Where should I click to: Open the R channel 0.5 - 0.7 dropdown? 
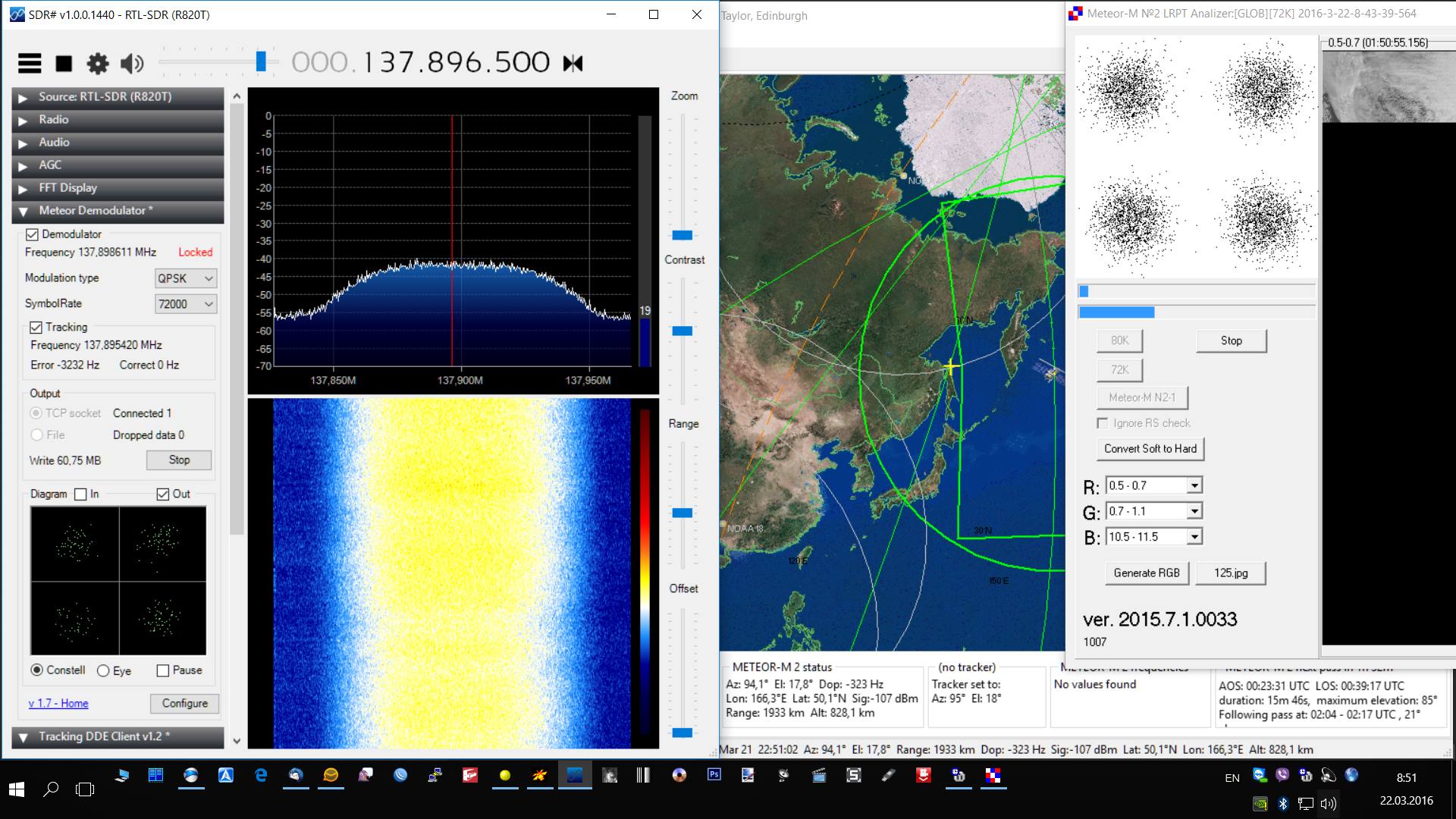pyautogui.click(x=1154, y=485)
